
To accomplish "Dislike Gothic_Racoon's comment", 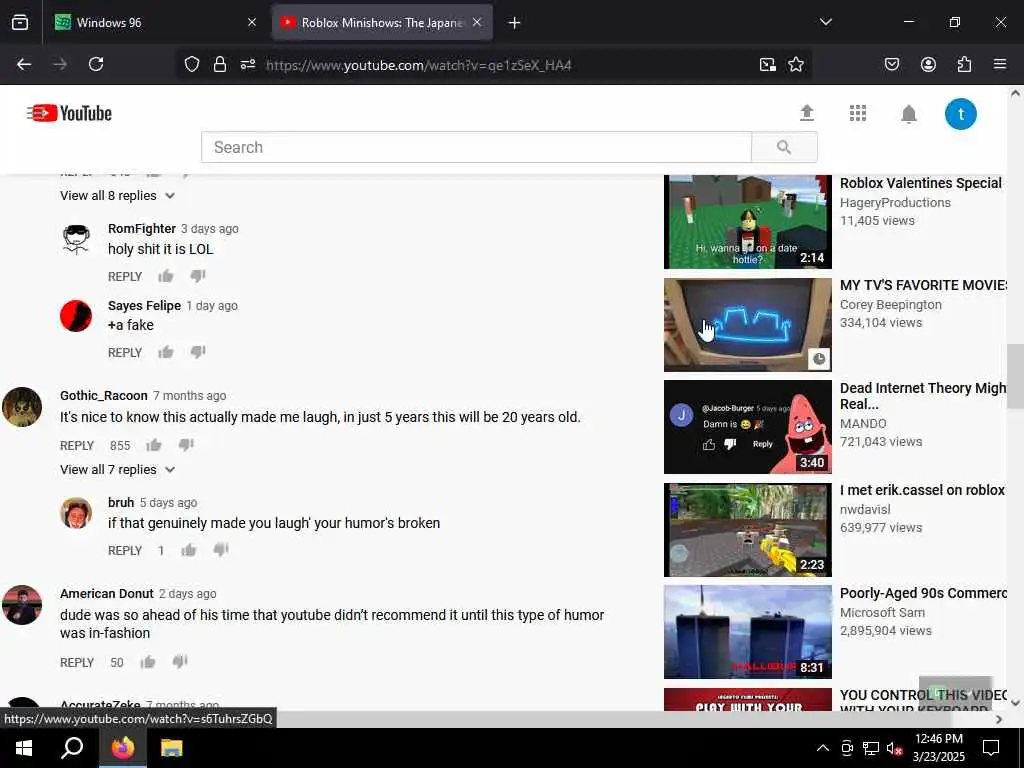I will click(186, 445).
